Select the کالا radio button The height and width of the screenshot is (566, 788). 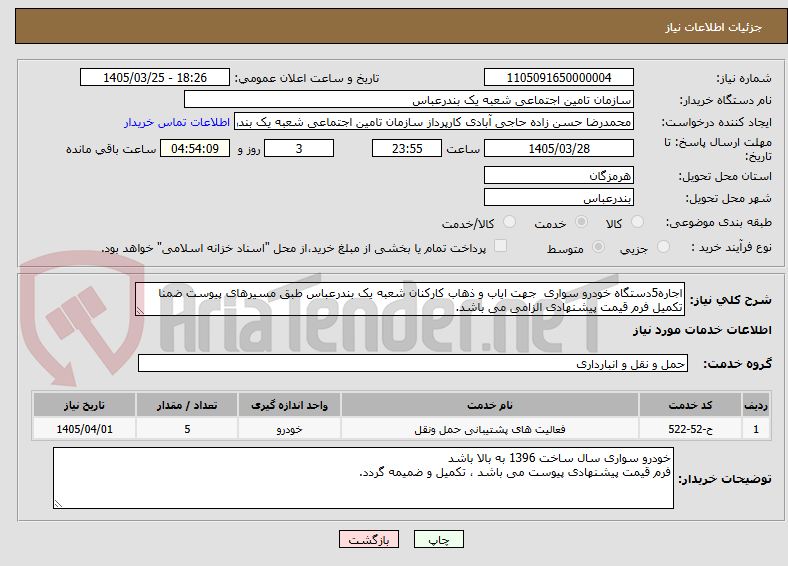pyautogui.click(x=637, y=222)
